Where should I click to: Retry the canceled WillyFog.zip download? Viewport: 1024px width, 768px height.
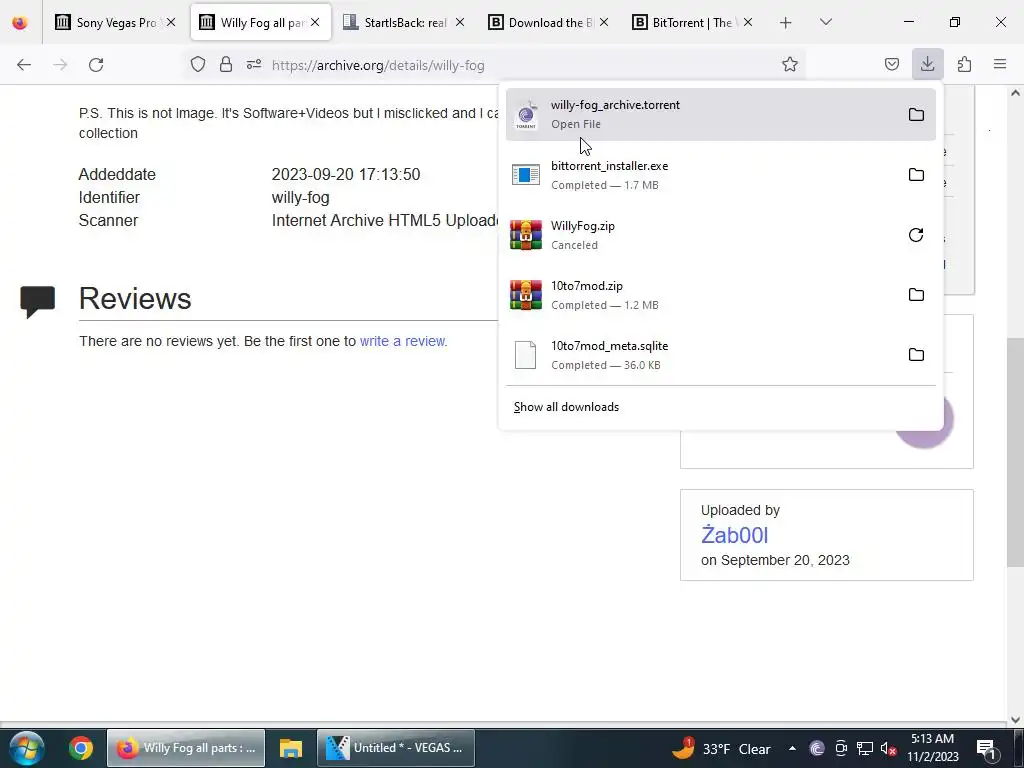point(916,234)
